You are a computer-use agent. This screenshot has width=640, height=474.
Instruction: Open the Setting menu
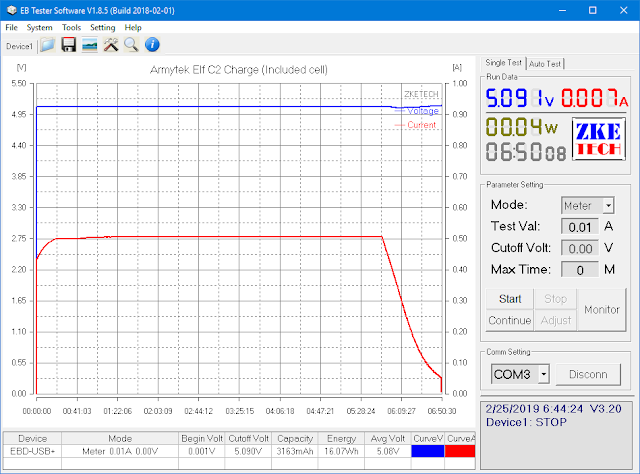102,27
